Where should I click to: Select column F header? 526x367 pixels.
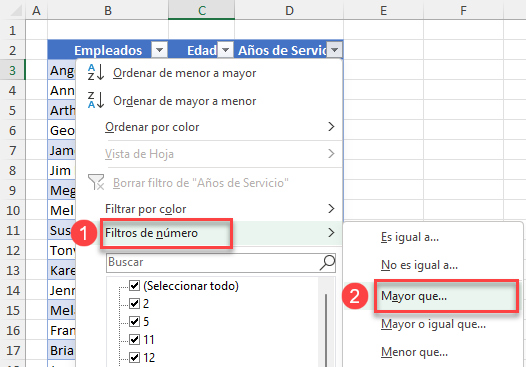click(x=463, y=10)
